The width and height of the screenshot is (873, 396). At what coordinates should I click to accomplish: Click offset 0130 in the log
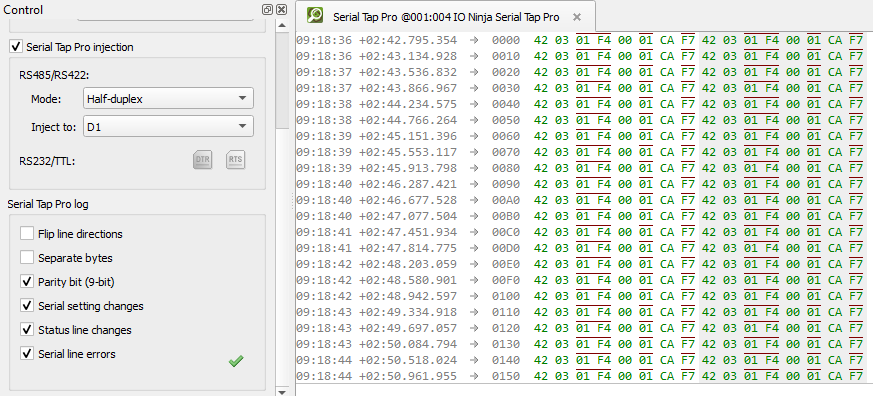click(x=506, y=344)
